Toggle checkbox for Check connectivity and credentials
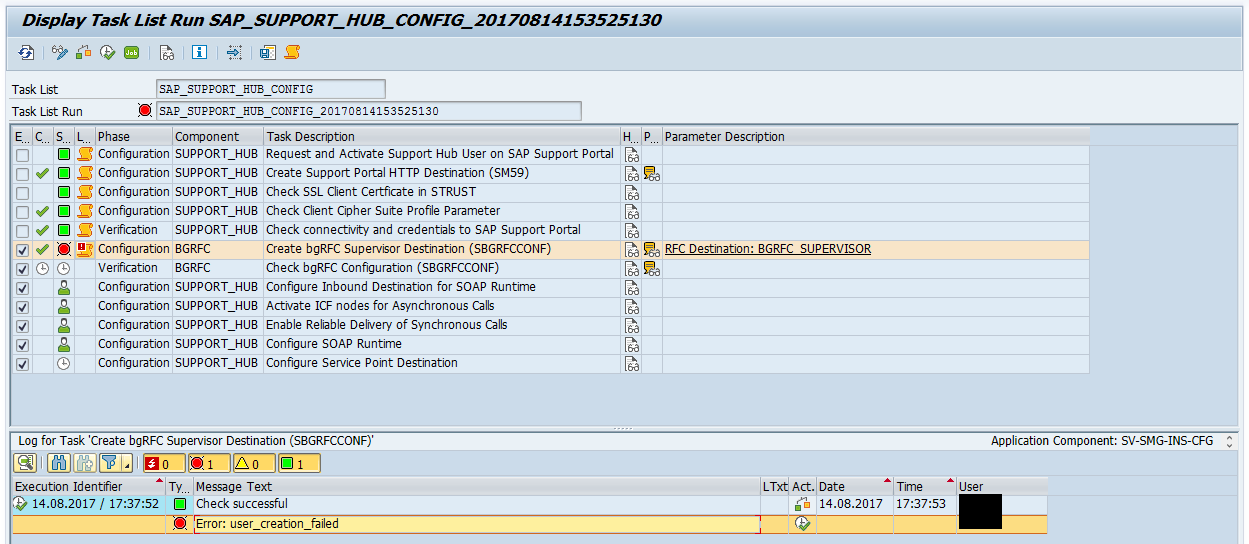Screen dimensions: 1249x544 pos(22,231)
